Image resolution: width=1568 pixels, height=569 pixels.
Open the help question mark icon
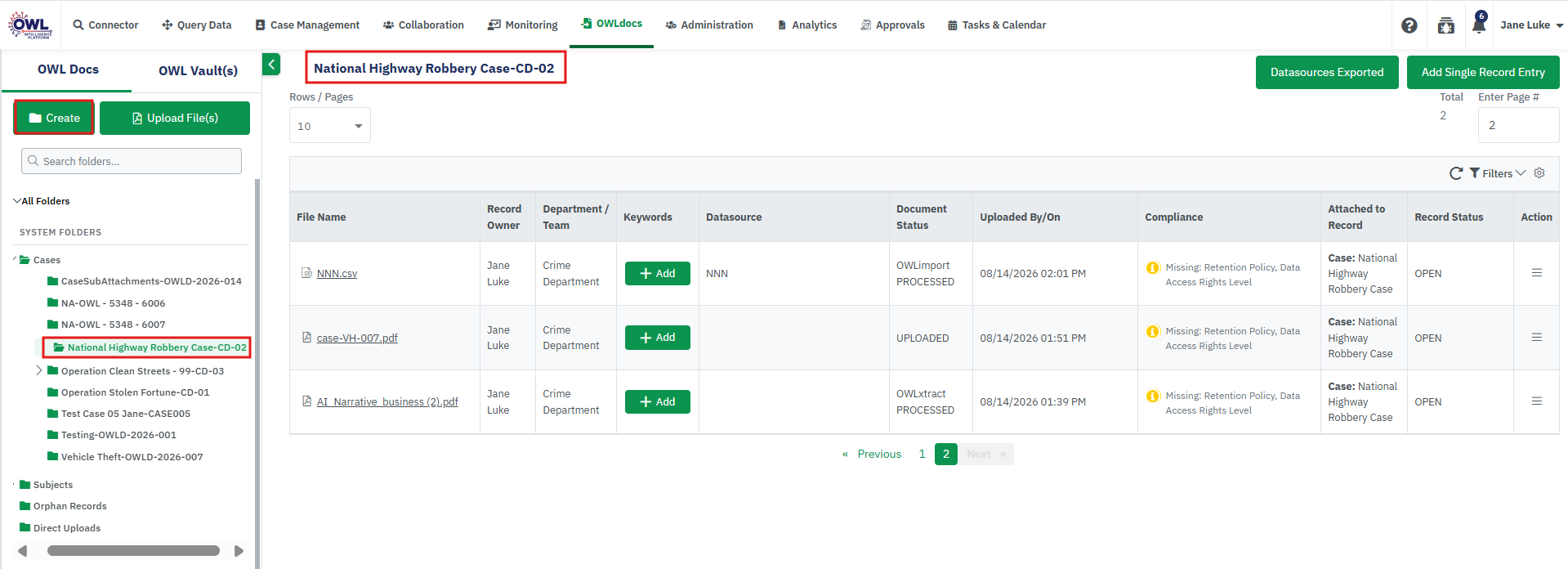tap(1409, 25)
